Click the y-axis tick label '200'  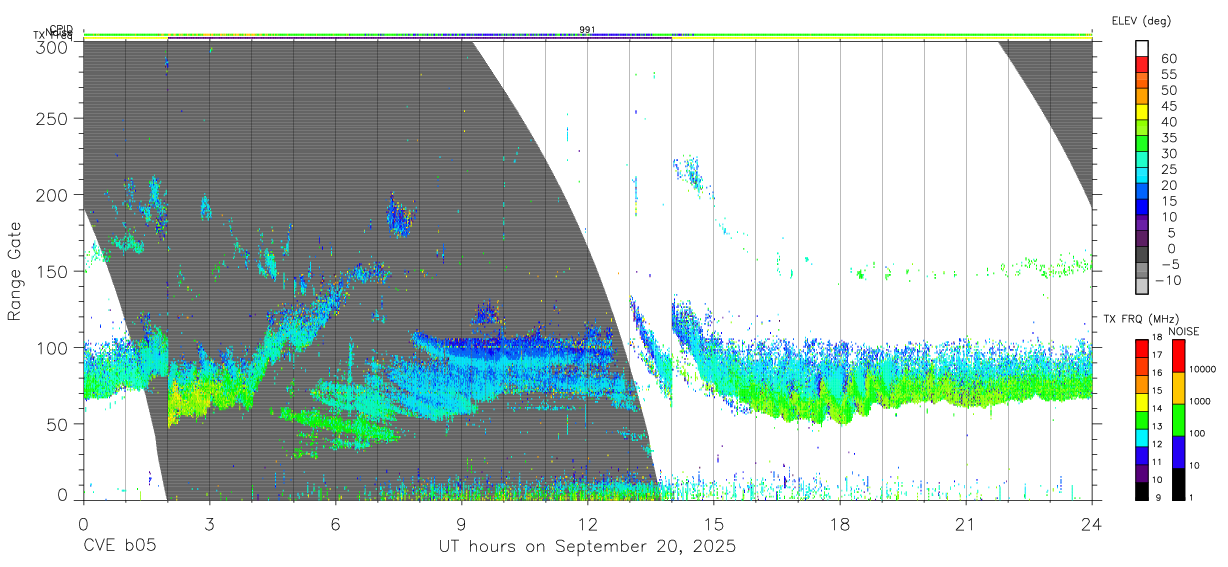pyautogui.click(x=52, y=195)
